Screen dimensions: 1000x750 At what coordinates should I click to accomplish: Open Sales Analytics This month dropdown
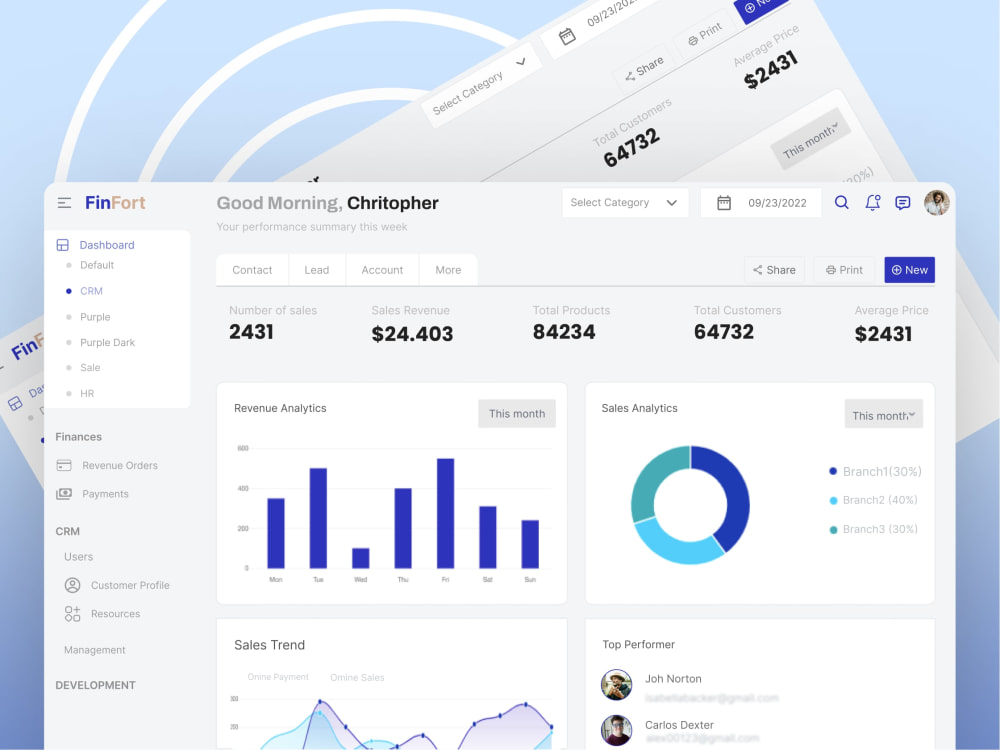click(x=883, y=415)
